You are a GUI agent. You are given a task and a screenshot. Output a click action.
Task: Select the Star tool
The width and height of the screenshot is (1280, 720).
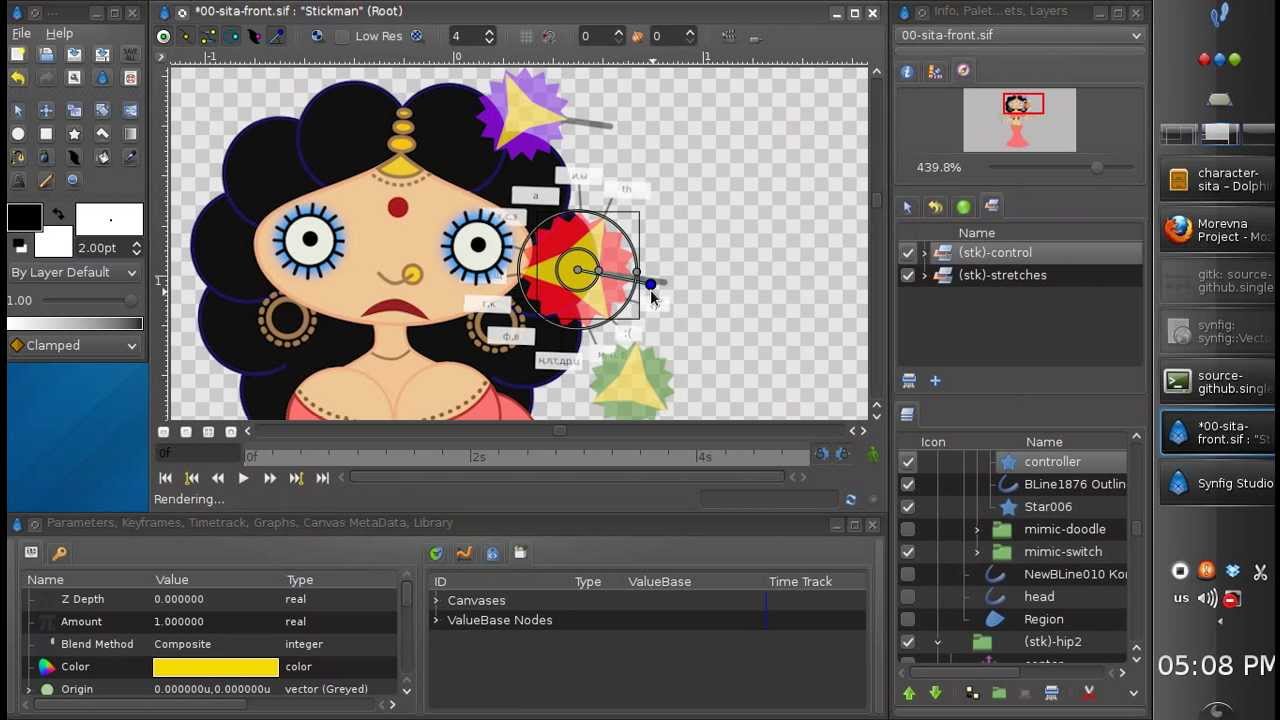click(x=74, y=134)
